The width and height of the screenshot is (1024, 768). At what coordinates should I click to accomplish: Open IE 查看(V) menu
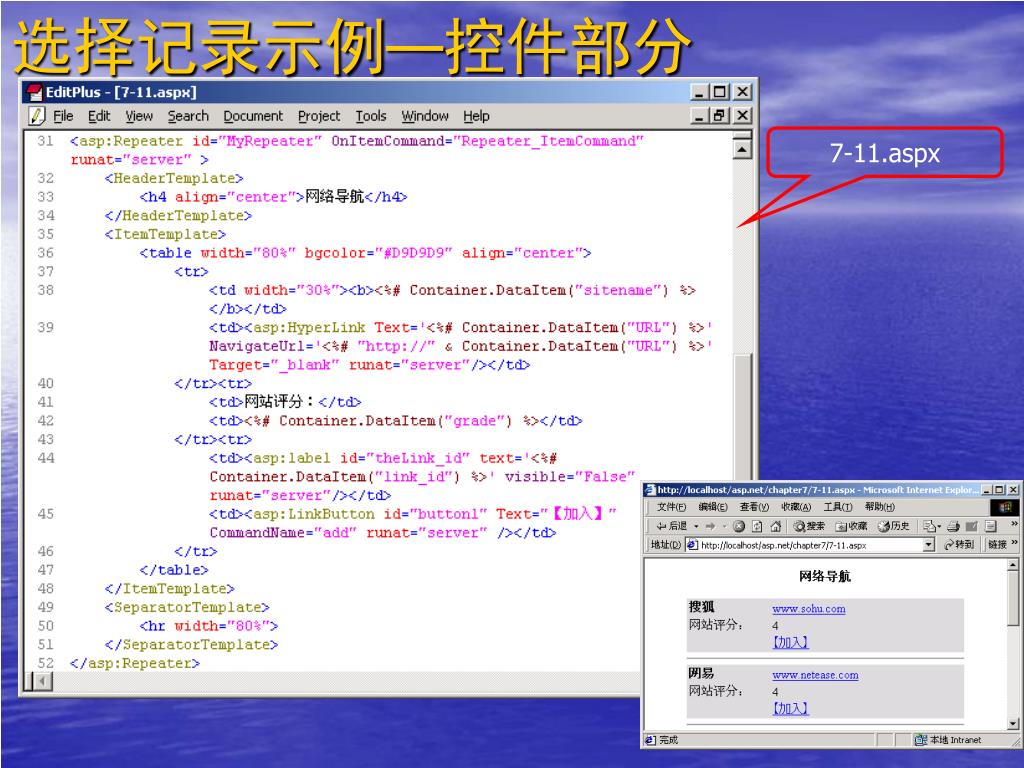tap(754, 507)
